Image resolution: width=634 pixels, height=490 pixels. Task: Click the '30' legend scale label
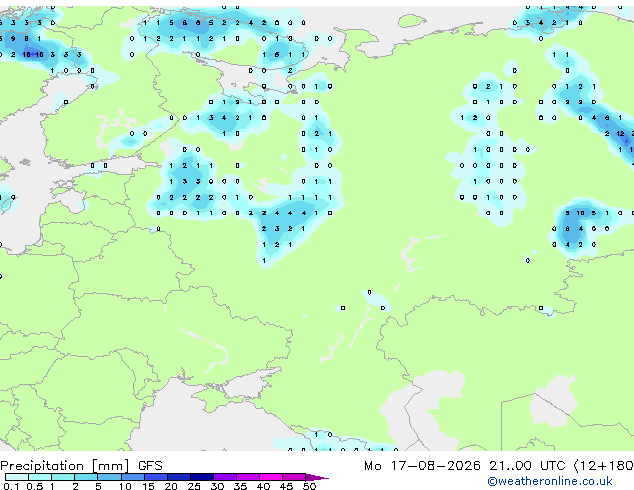(217, 486)
